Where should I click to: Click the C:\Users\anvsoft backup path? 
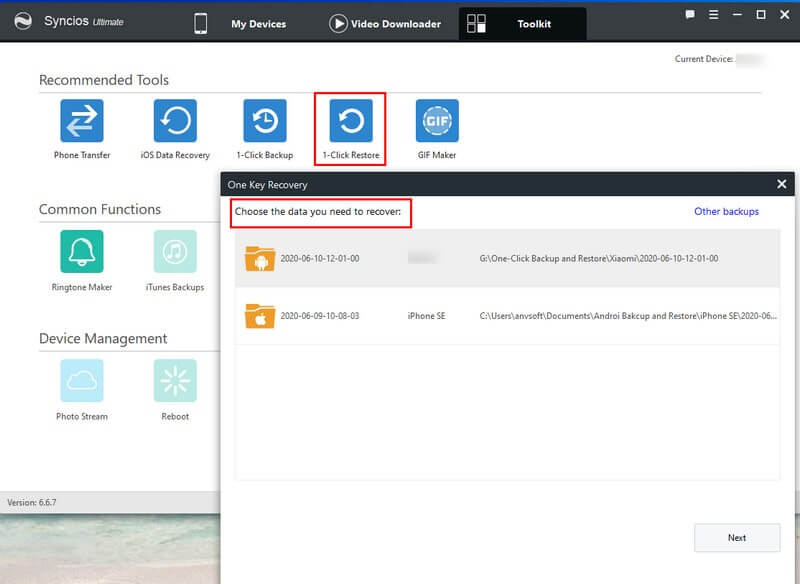[628, 316]
